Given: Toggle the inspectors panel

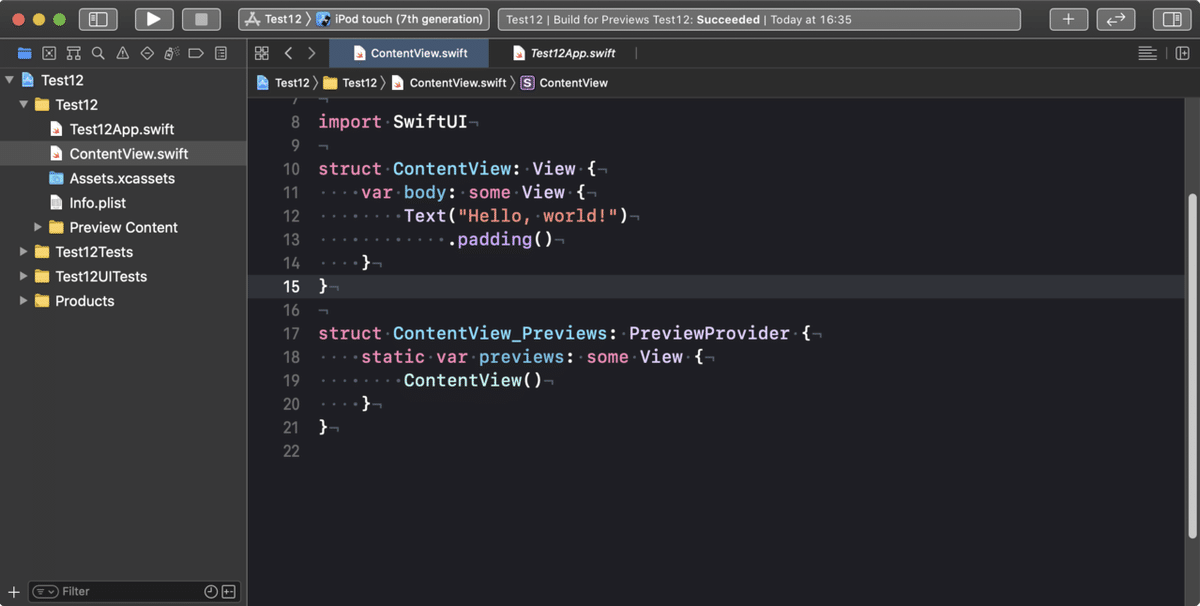Looking at the screenshot, I should [x=1172, y=19].
